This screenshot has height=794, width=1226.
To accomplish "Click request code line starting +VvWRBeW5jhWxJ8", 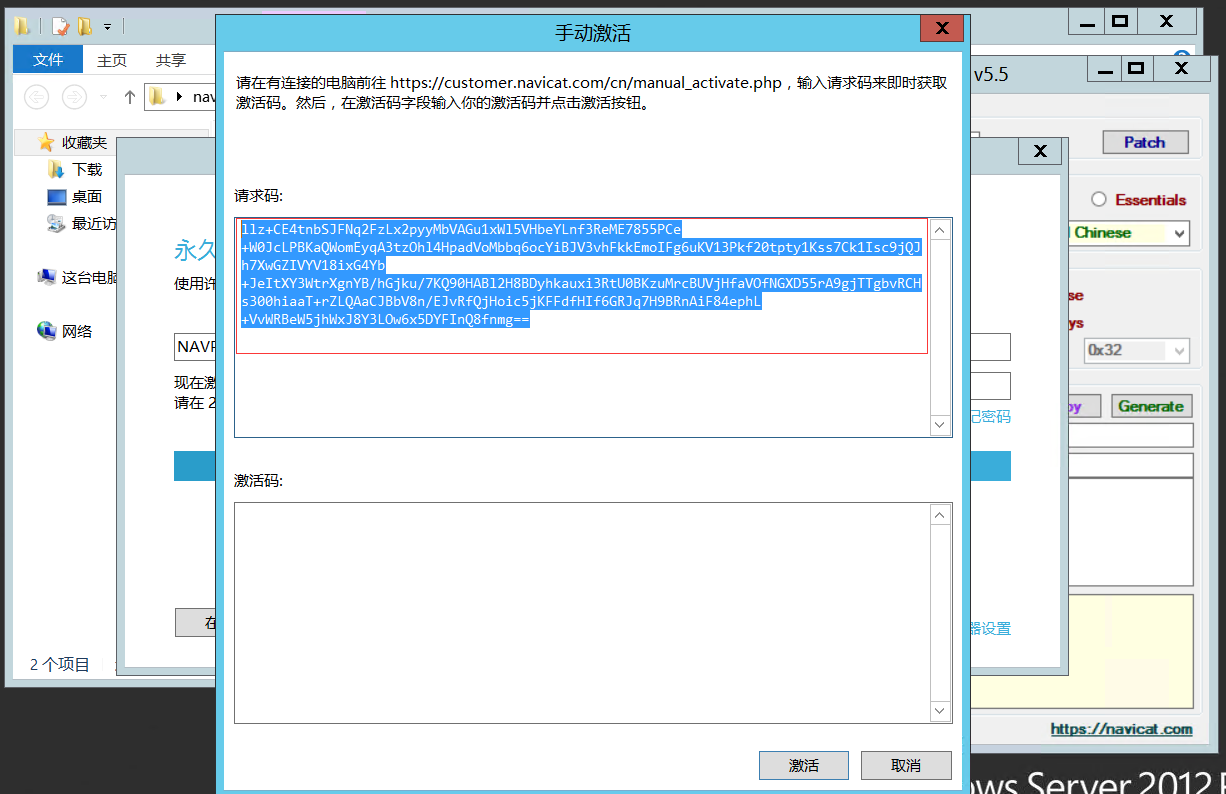I will point(385,320).
